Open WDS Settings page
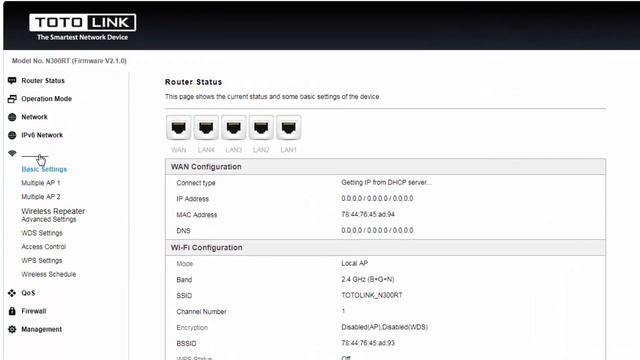Viewport: 640px width, 360px height. pos(42,233)
